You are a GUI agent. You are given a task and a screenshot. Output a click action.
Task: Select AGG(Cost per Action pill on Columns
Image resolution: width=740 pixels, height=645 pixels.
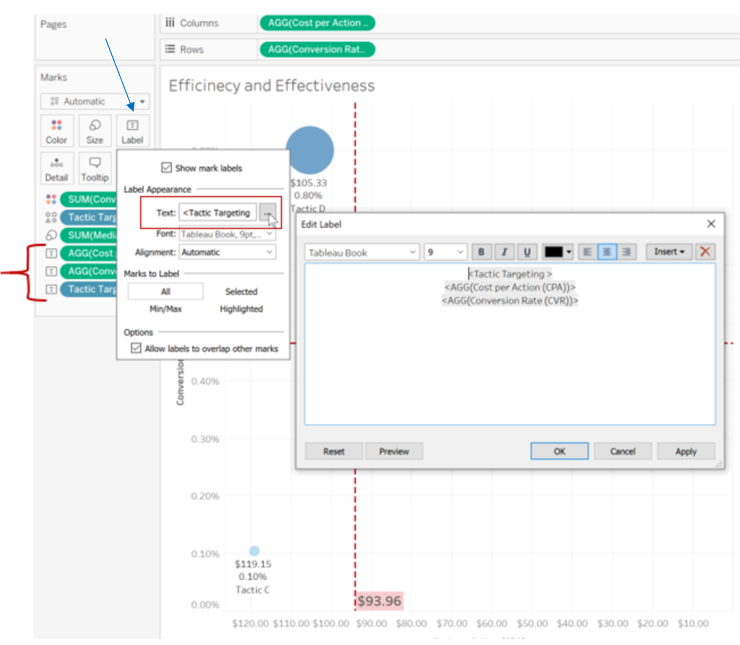pyautogui.click(x=318, y=23)
